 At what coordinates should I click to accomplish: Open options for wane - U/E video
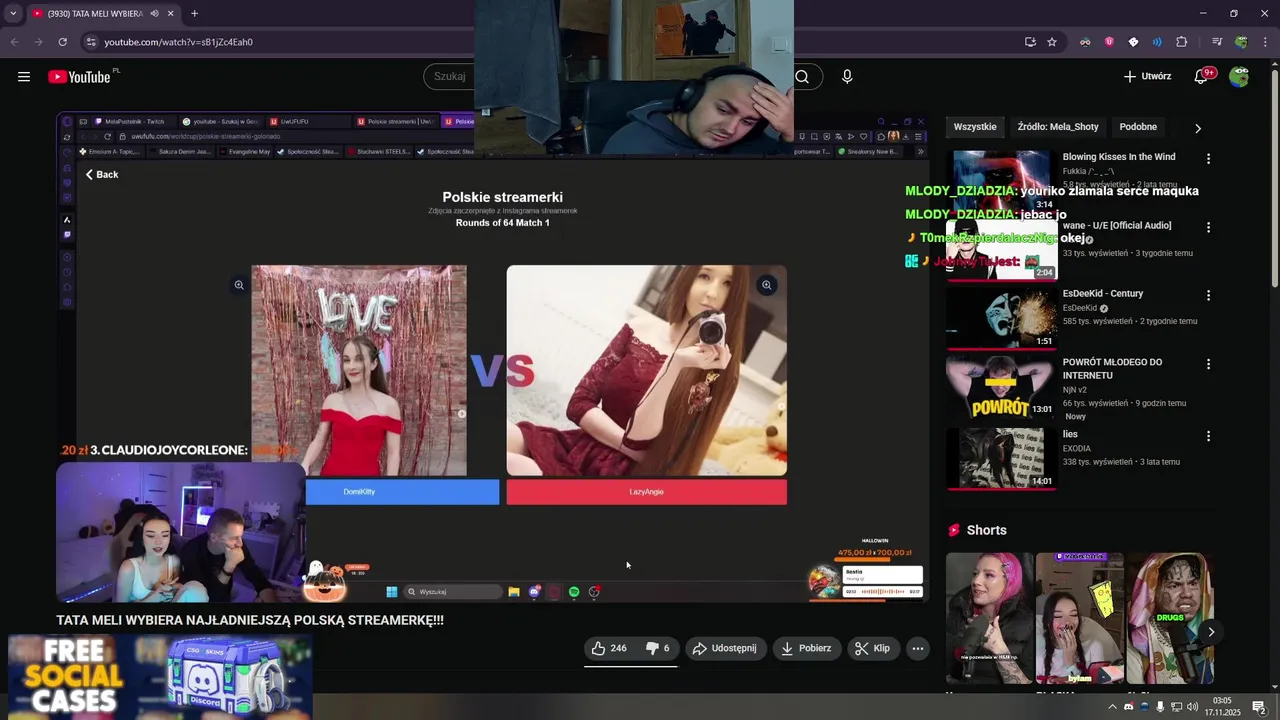(1208, 227)
